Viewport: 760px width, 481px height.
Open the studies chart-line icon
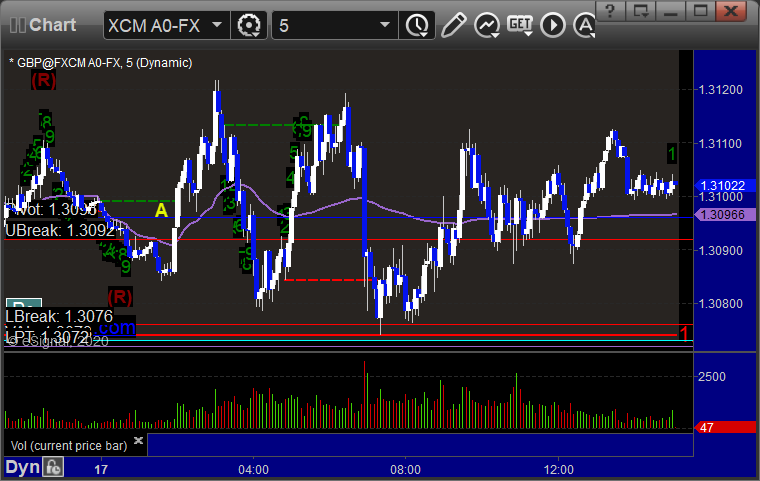pos(487,25)
